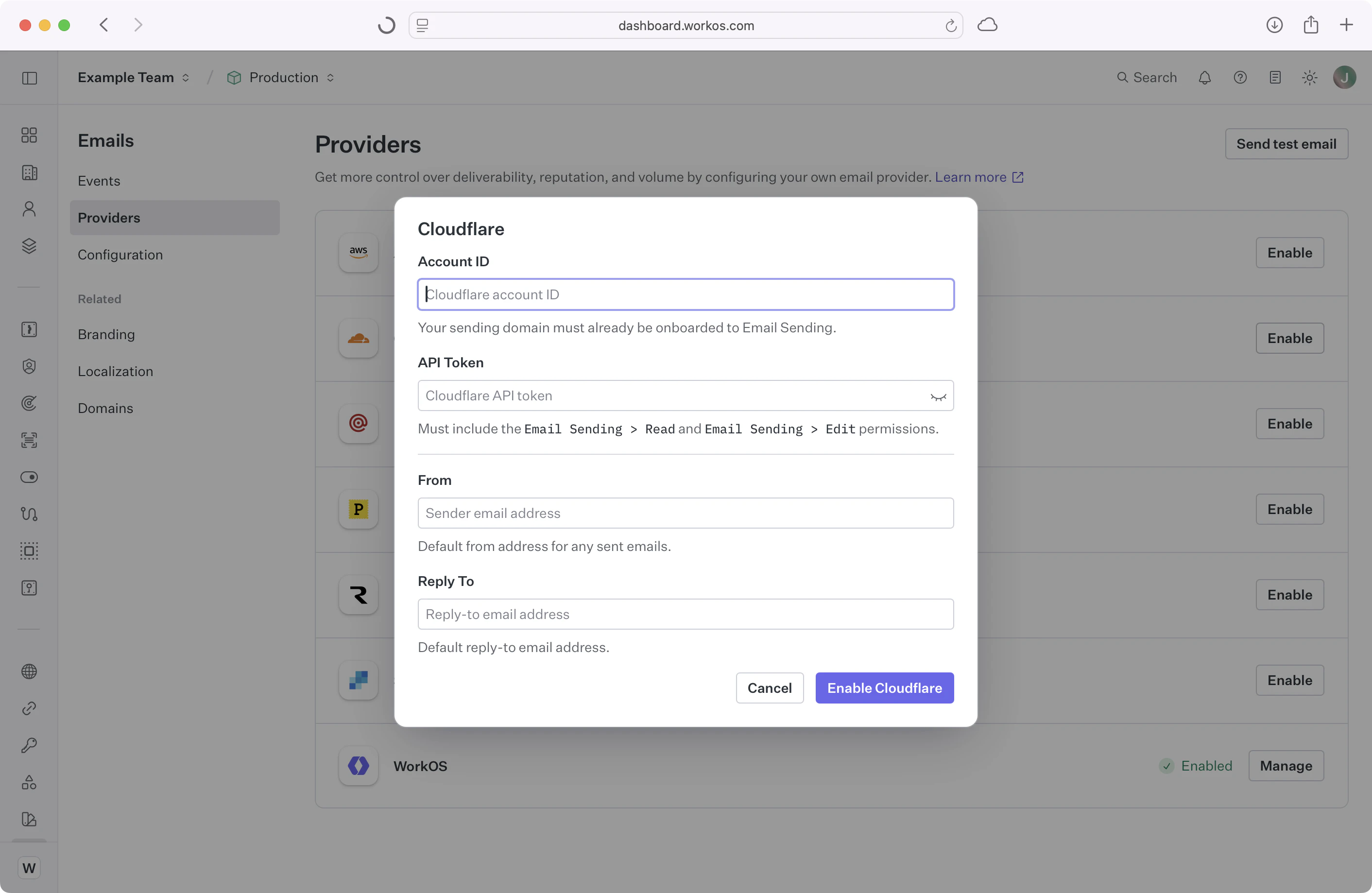This screenshot has width=1372, height=893.
Task: Click Enable in the Resend row
Action: coord(1289,594)
